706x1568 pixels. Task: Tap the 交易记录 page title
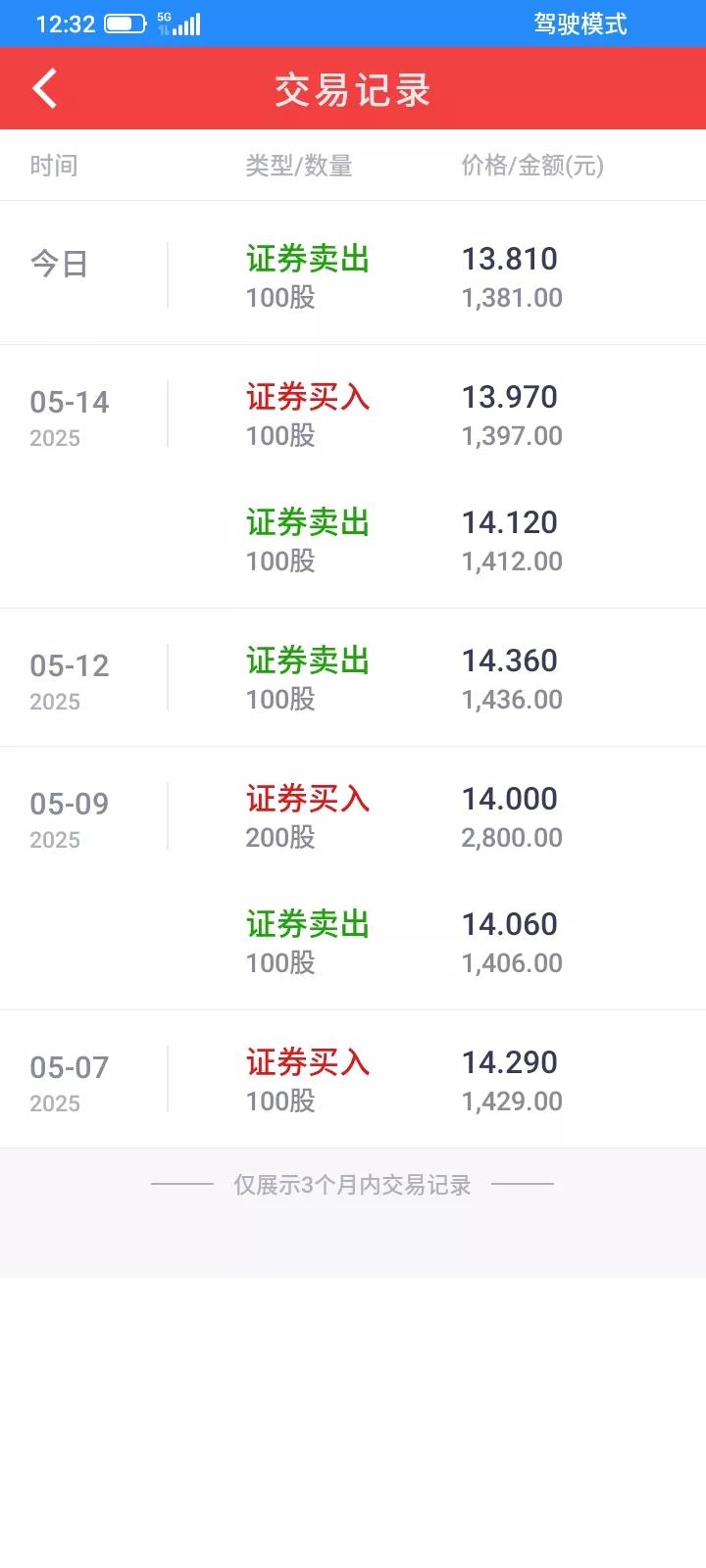coord(353,89)
